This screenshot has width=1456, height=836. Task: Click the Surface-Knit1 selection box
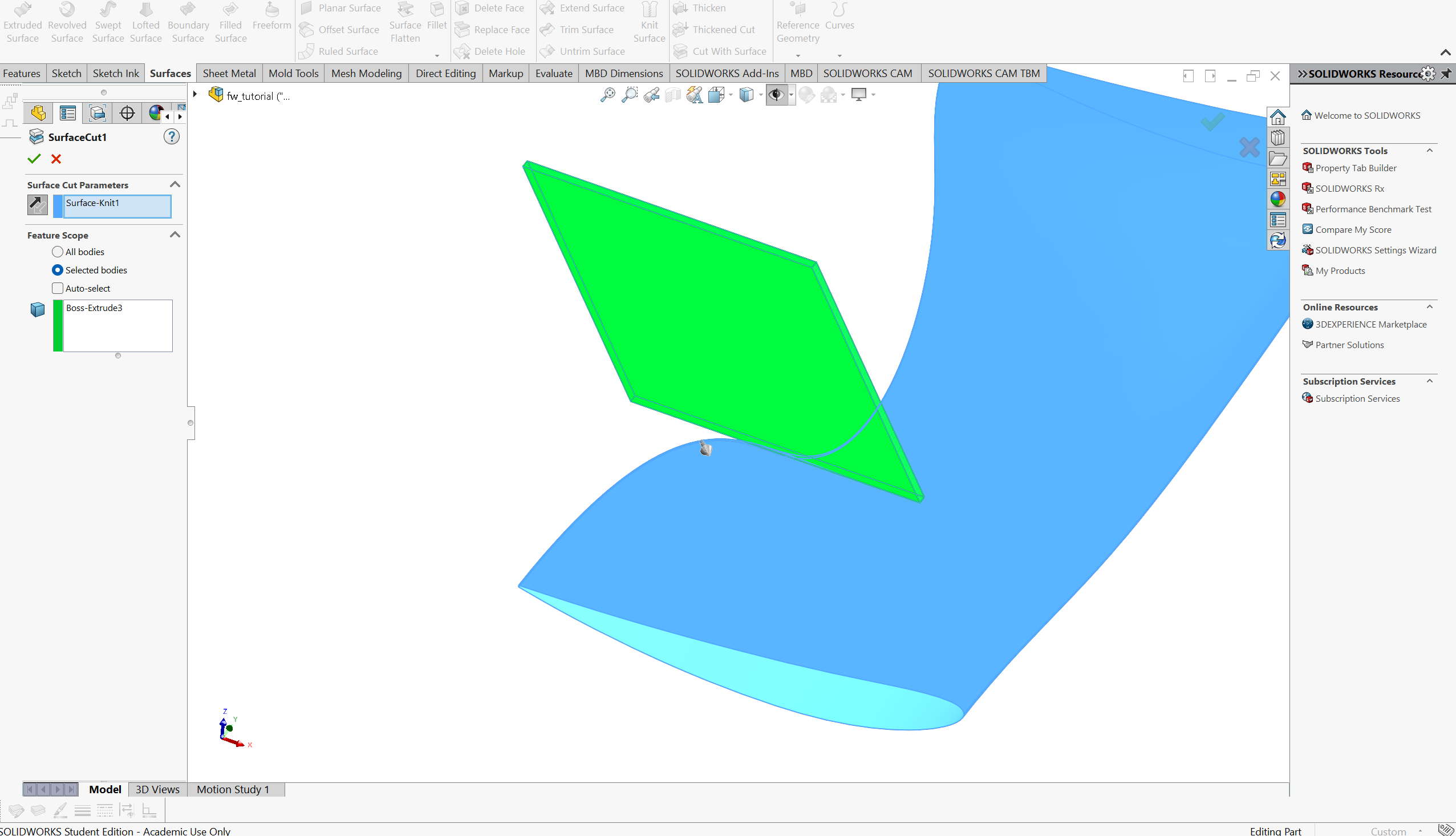117,205
